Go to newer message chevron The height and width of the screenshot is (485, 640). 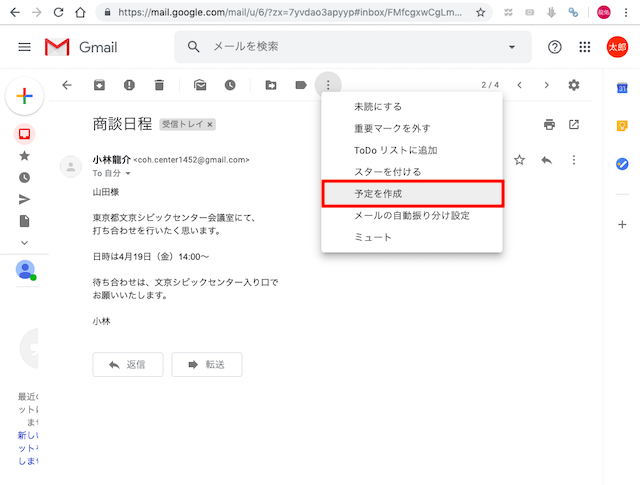coord(519,85)
